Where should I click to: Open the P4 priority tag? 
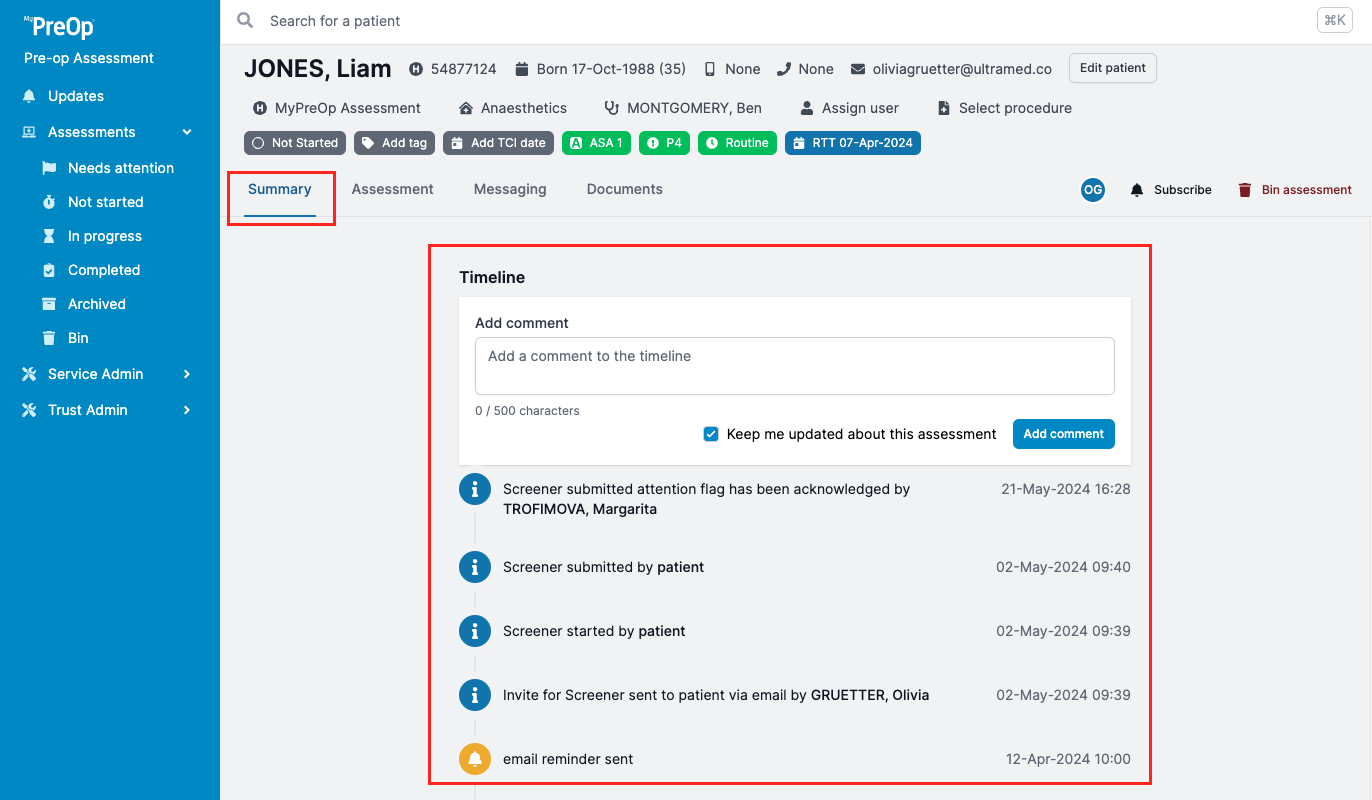click(664, 143)
